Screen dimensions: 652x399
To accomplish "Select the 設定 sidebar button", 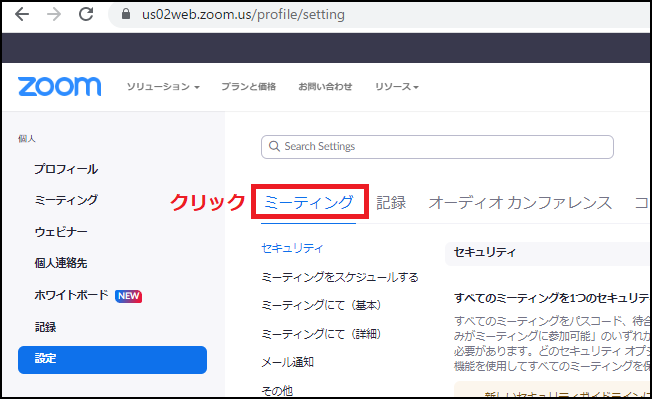I will (x=112, y=360).
